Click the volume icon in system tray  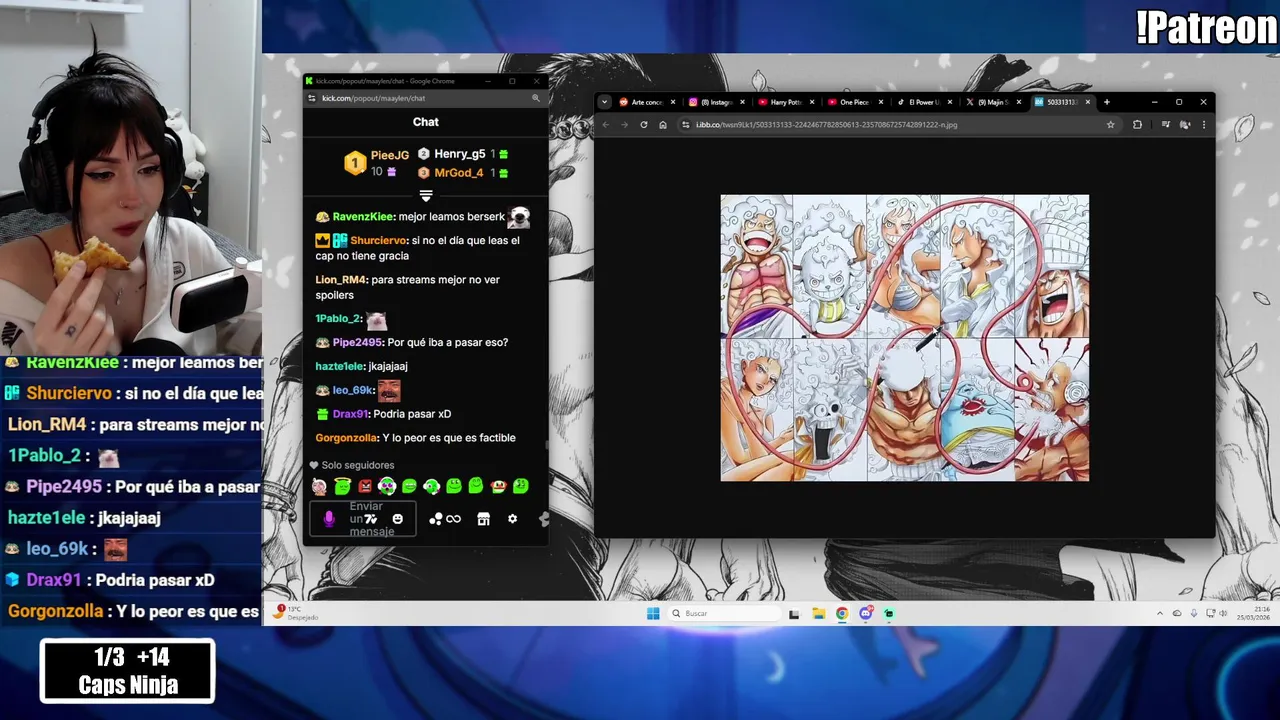[x=1225, y=613]
